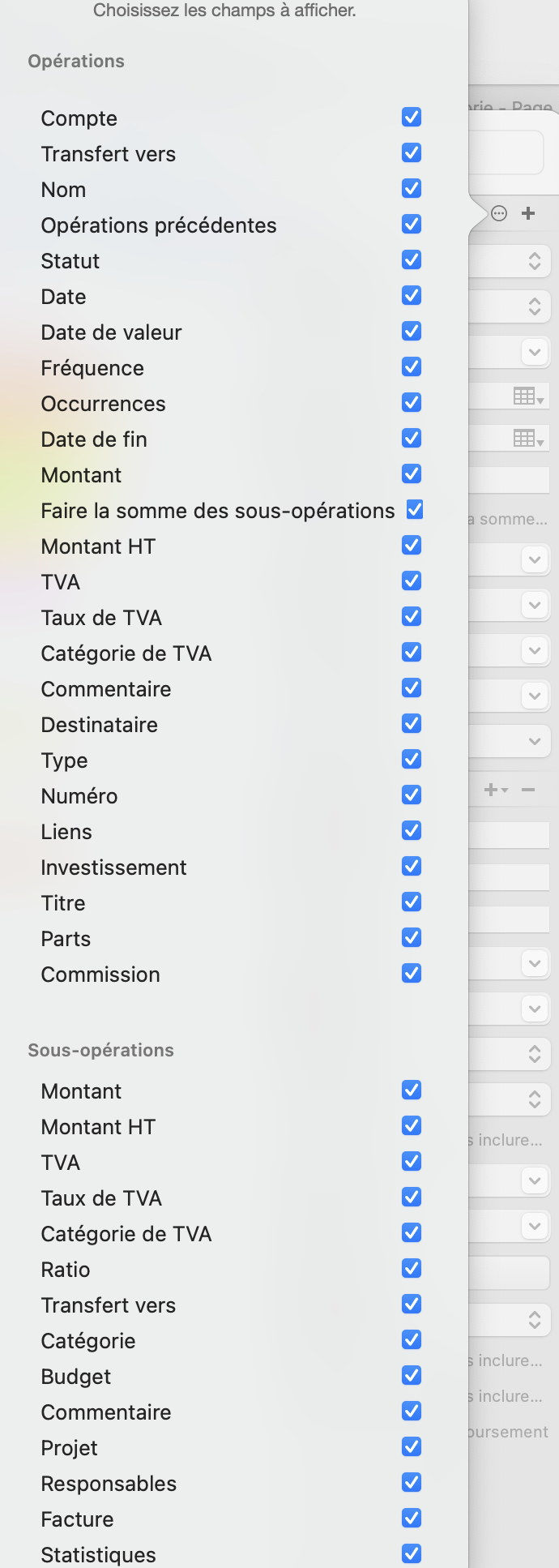Open the chevron dropdown near Destinataire
559x1568 pixels.
[x=534, y=741]
